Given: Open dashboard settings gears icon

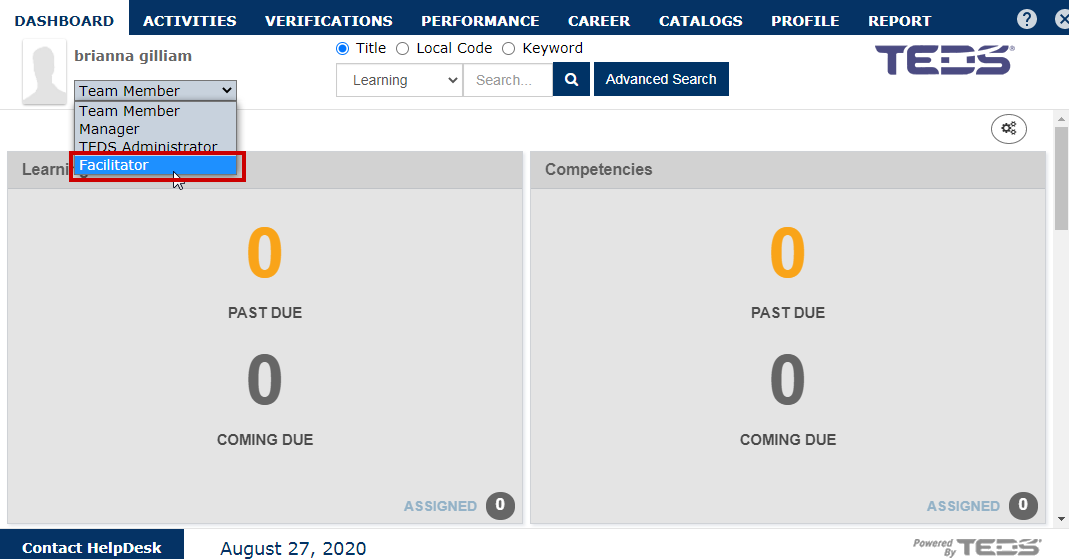Looking at the screenshot, I should point(1009,128).
